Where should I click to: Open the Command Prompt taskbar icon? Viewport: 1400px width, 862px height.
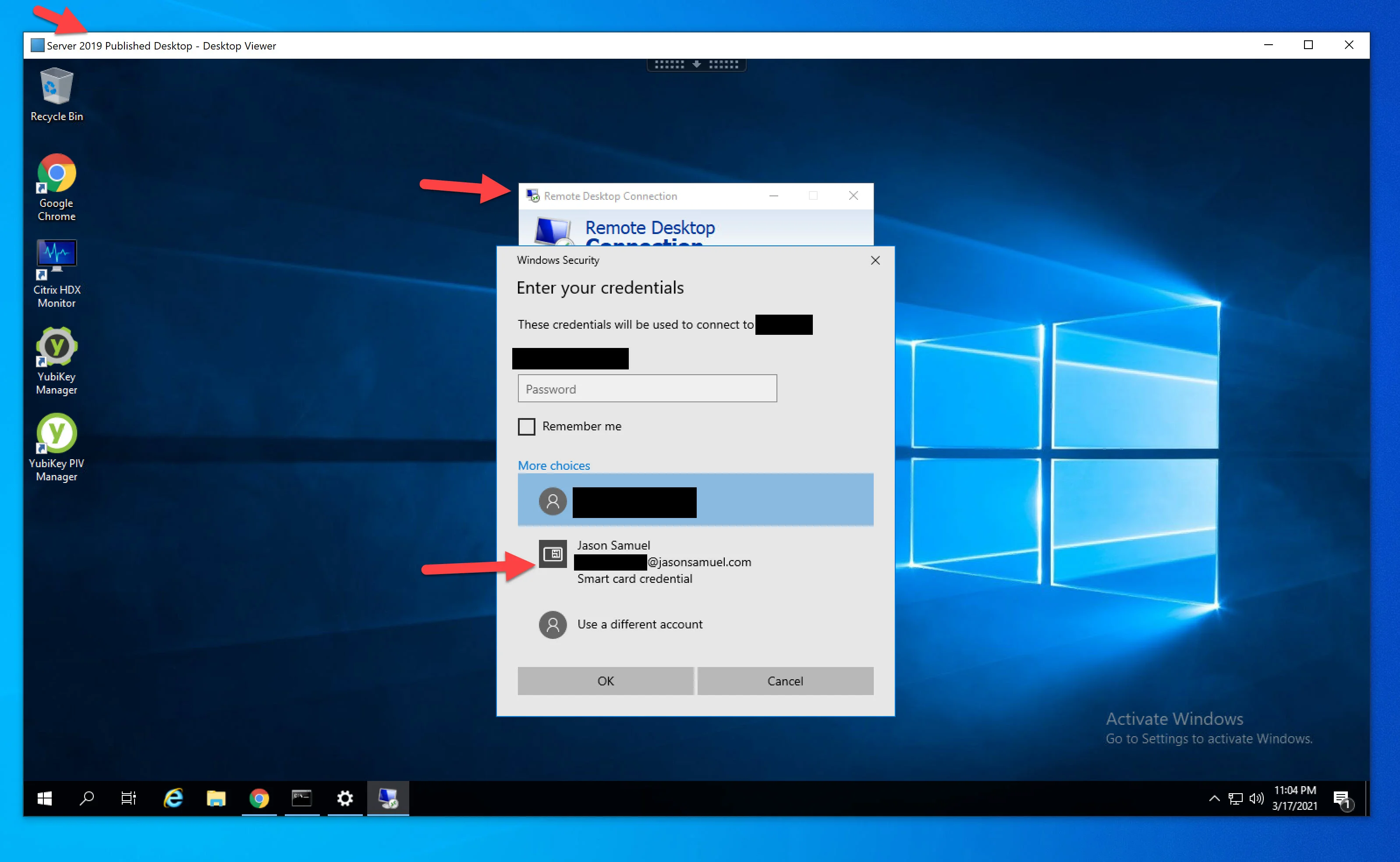coord(301,798)
